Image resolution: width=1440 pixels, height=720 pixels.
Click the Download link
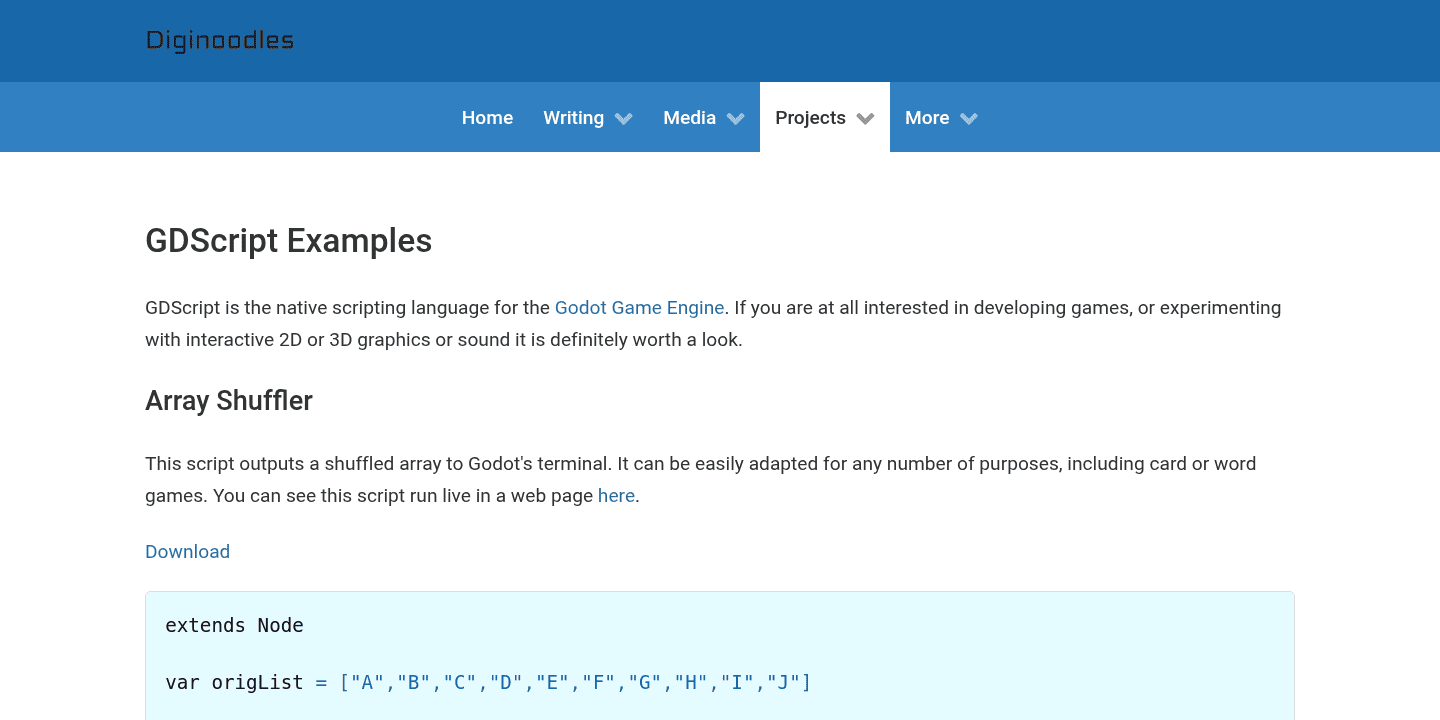pos(187,552)
